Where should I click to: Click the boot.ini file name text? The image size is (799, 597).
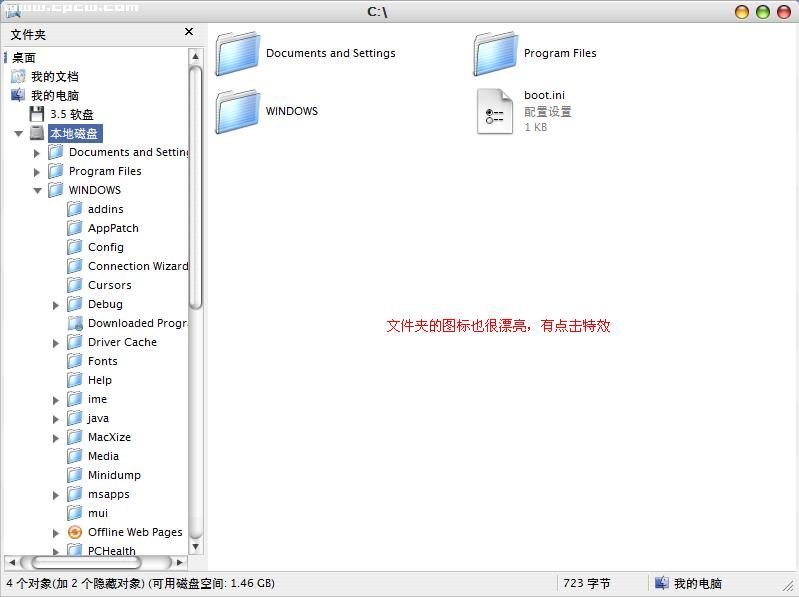coord(544,95)
